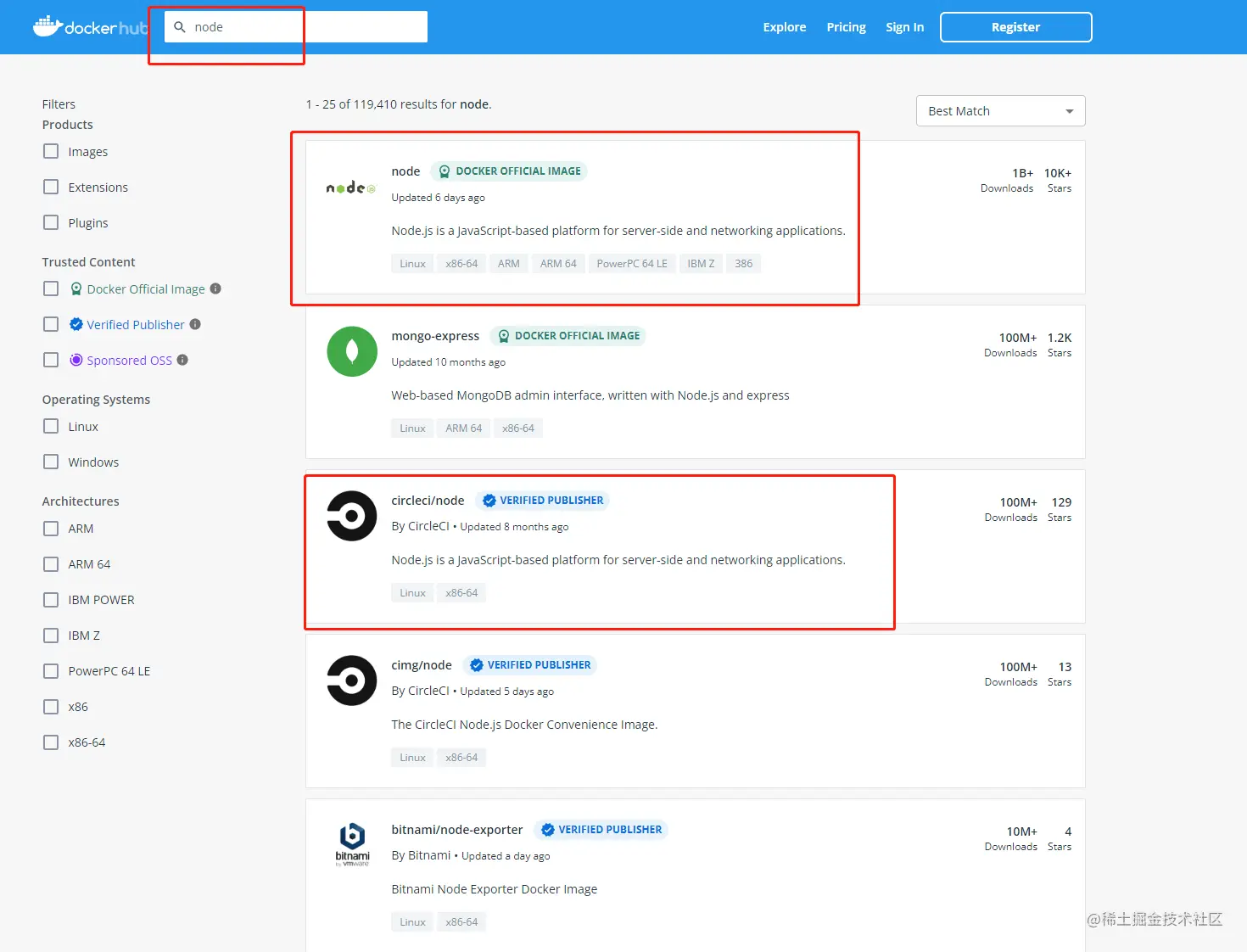Select the x86-64 architecture checkbox
This screenshot has height=952, width=1247.
click(51, 742)
